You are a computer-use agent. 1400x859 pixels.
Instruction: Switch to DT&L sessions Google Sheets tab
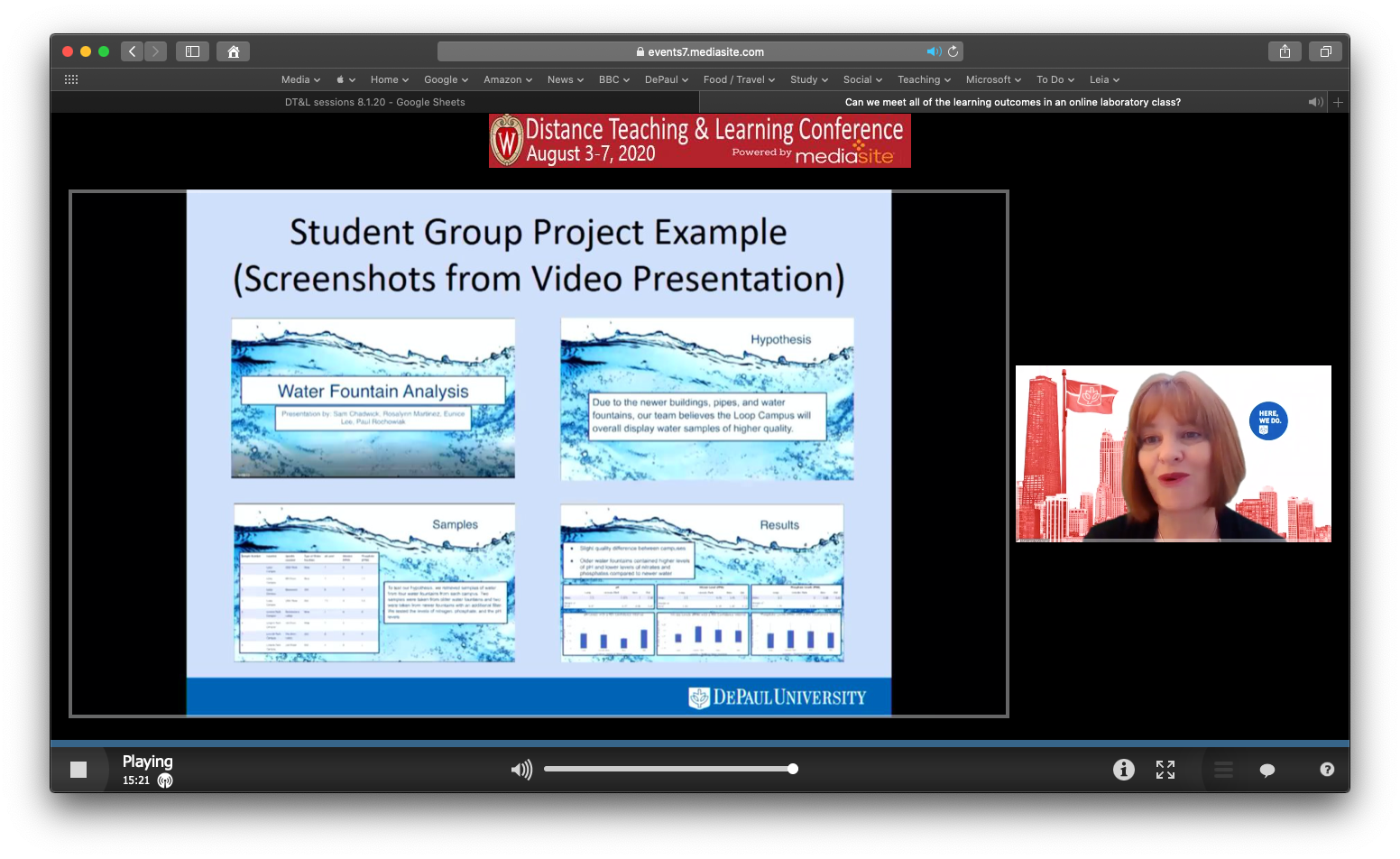[x=374, y=102]
